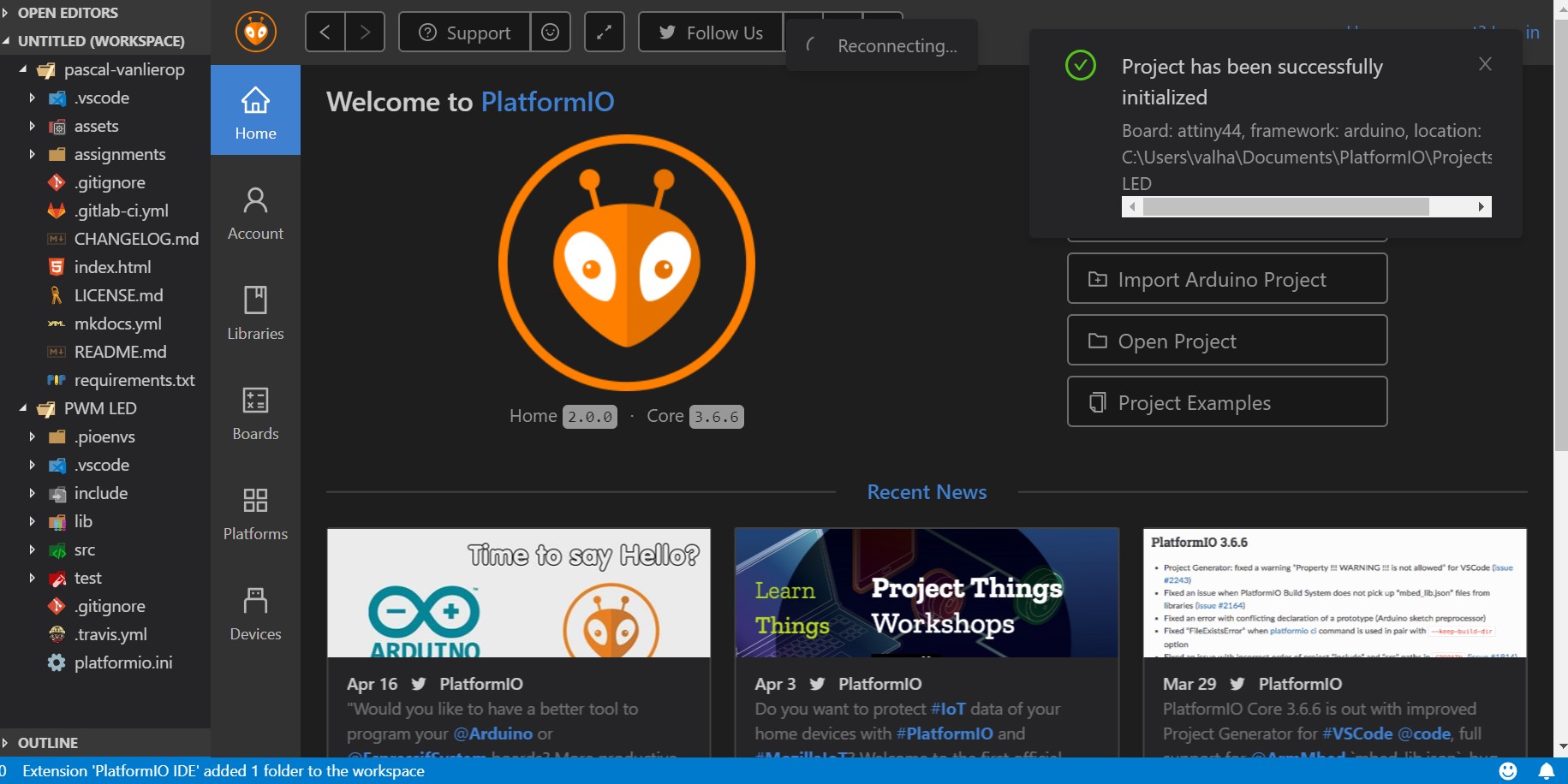Click the expand arrows toolbar button
This screenshot has height=784, width=1568.
point(605,33)
